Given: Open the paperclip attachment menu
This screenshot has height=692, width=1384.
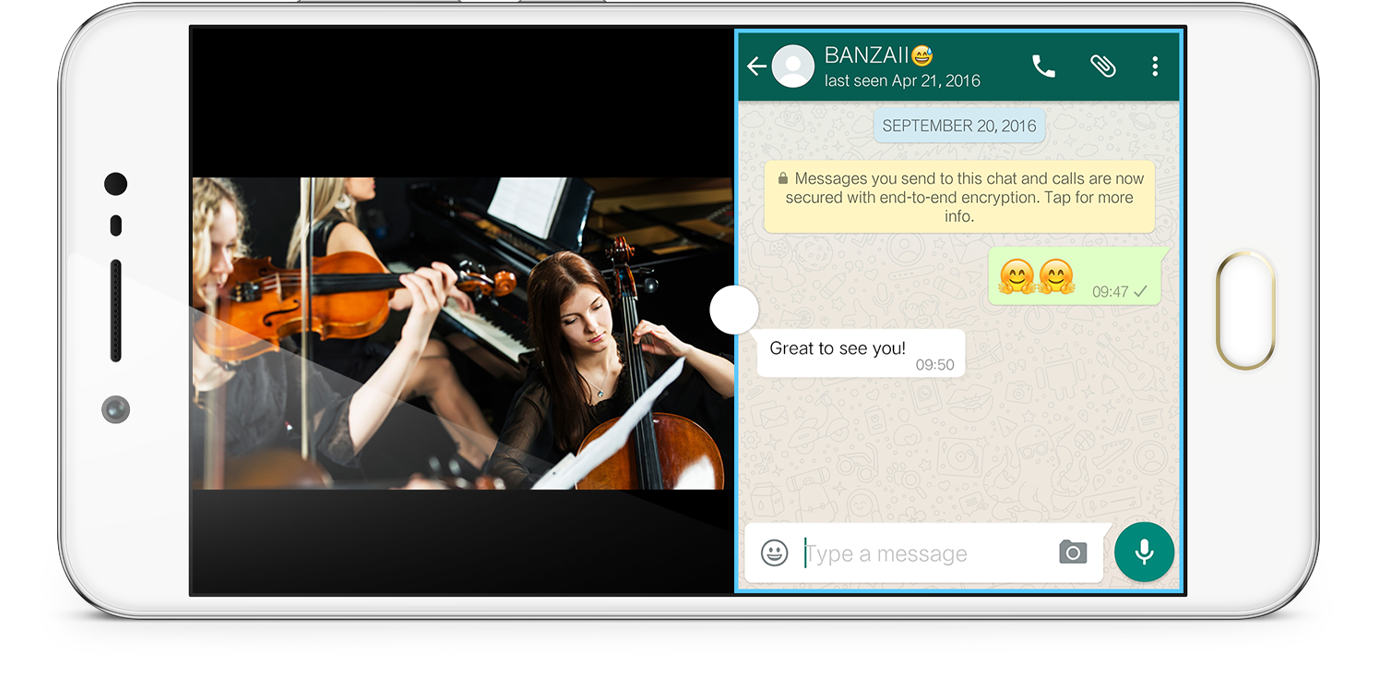Looking at the screenshot, I should (1102, 66).
